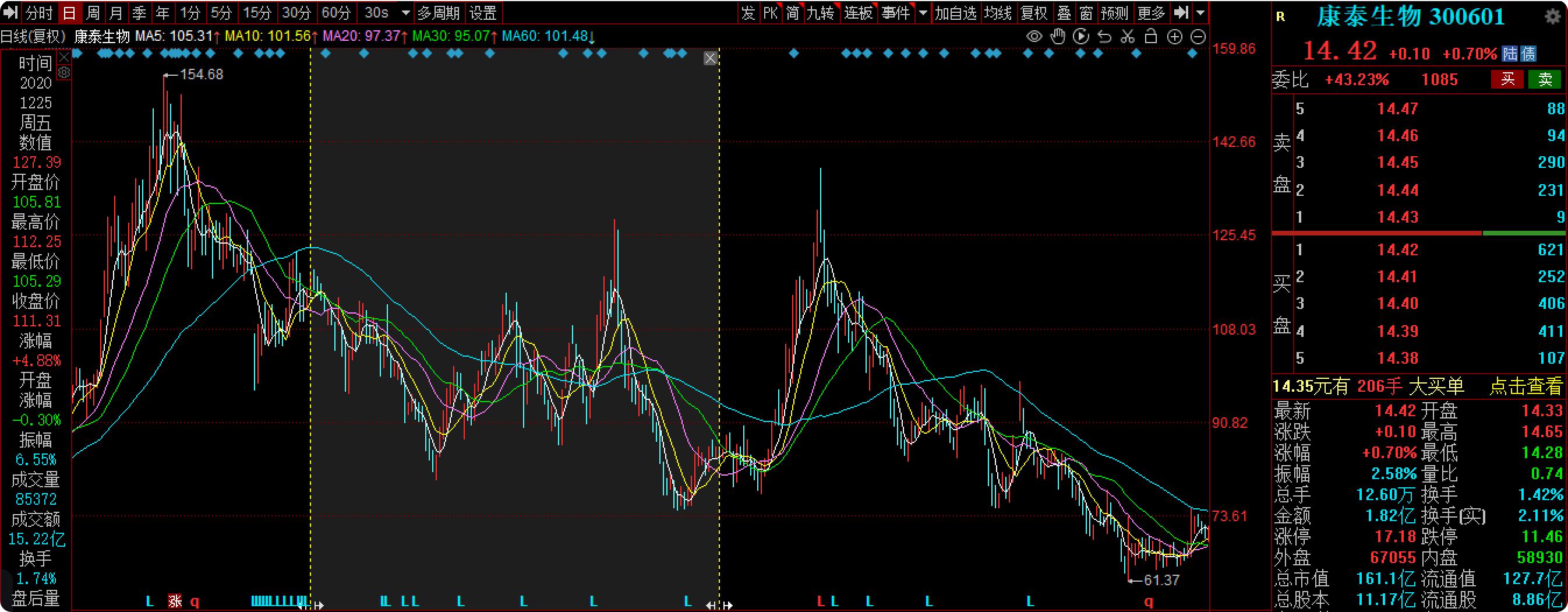1568x612 pixels.
Task: Click the 154.68 high price label
Action: click(x=202, y=74)
